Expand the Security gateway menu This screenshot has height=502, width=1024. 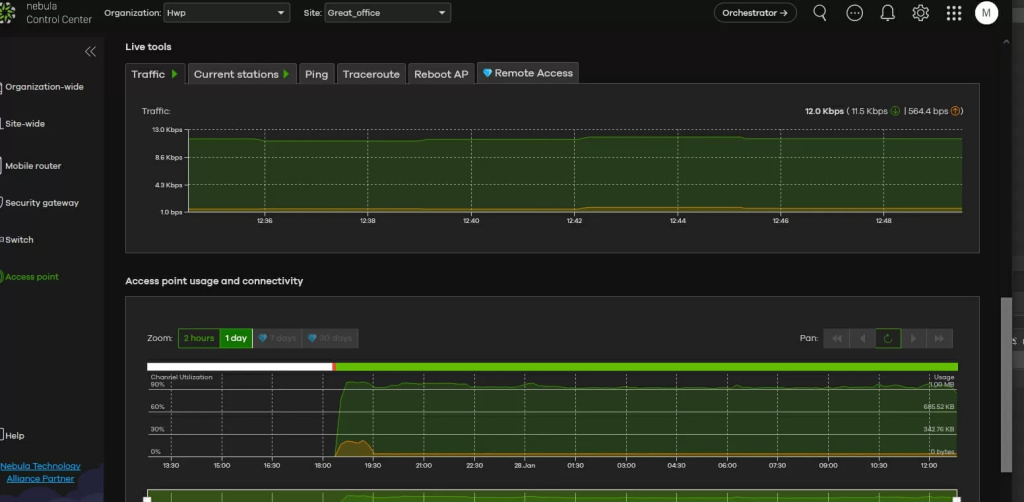tap(41, 203)
